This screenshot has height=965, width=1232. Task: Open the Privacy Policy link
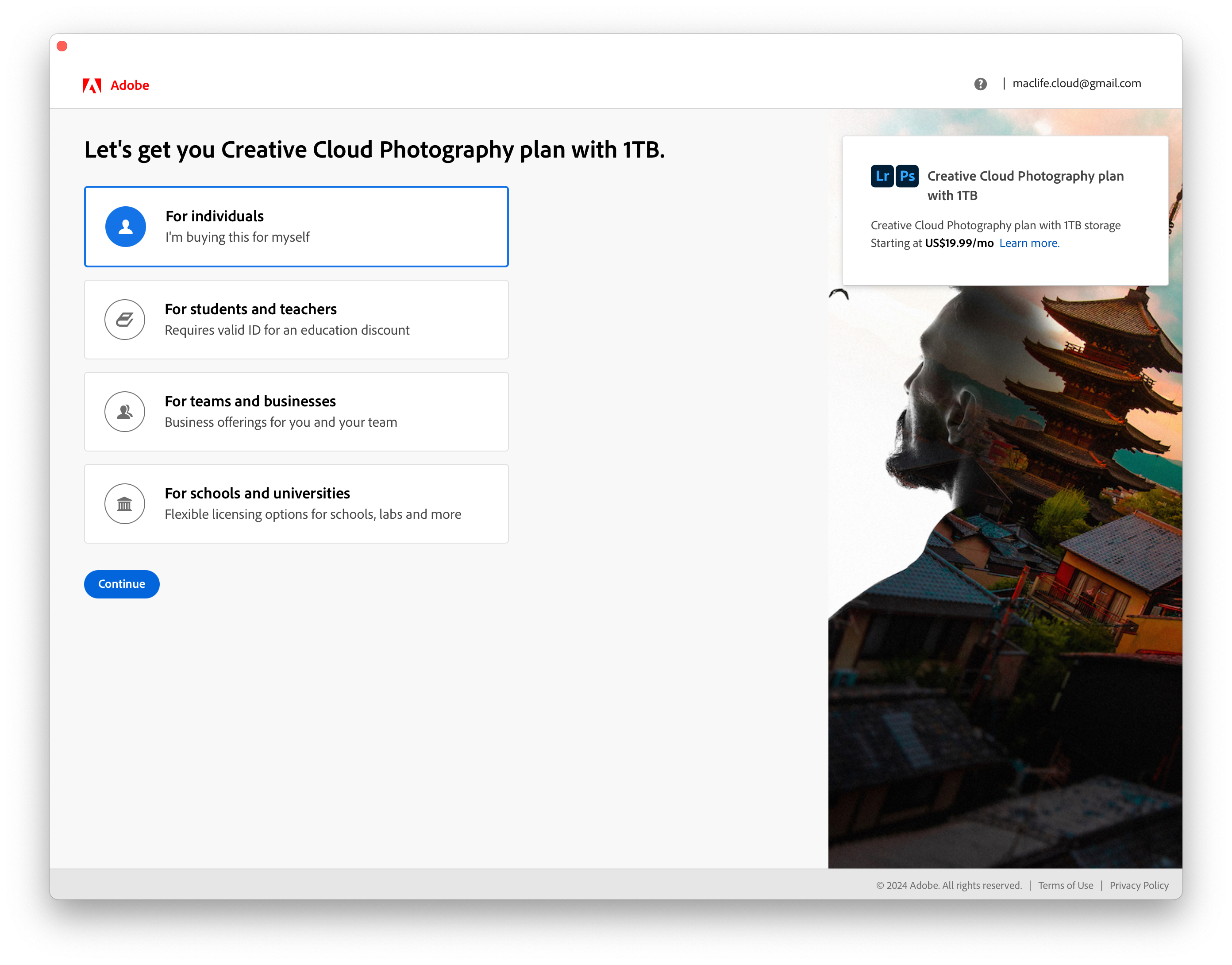pyautogui.click(x=1139, y=885)
